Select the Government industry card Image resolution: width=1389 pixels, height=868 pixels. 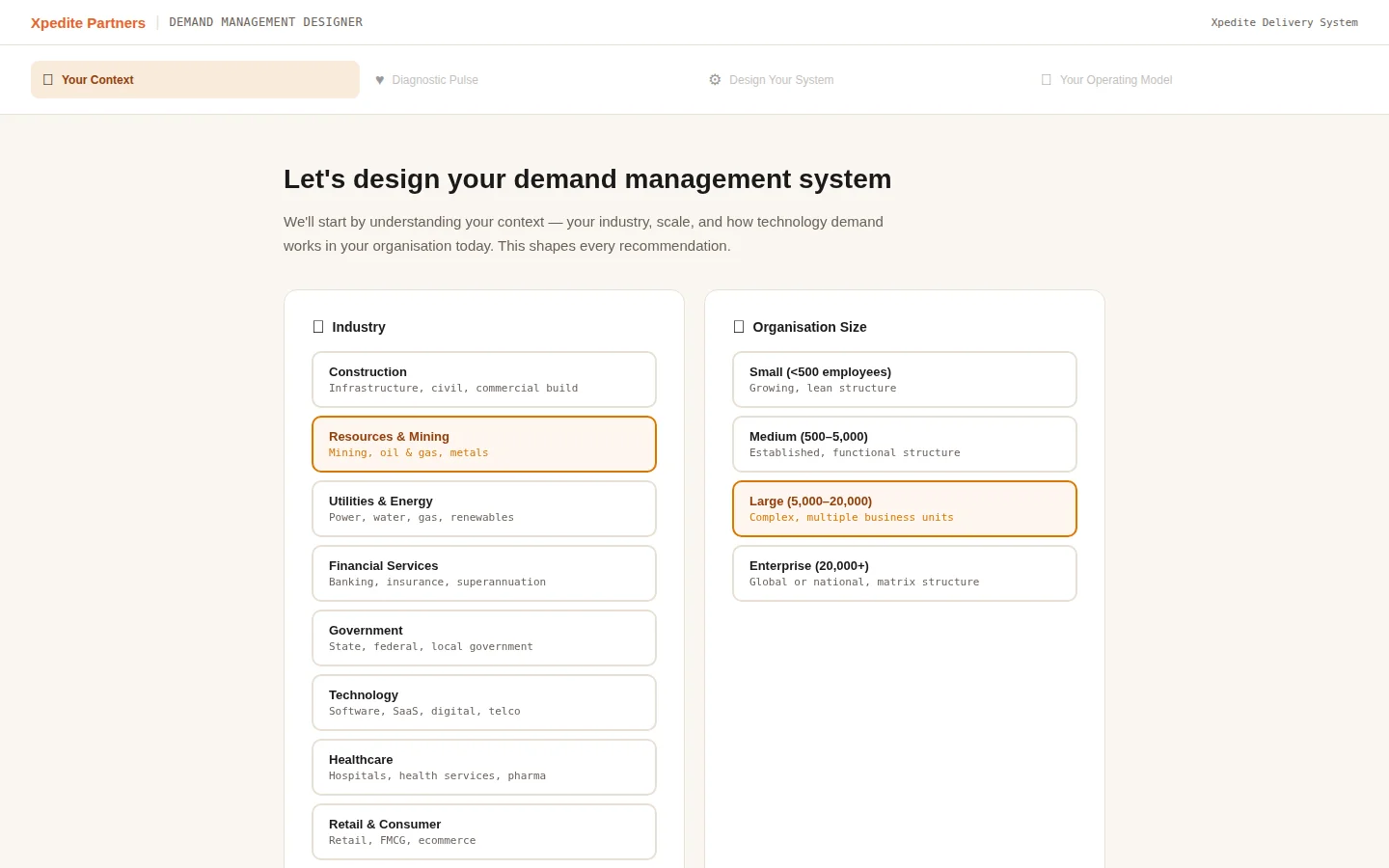pos(483,637)
